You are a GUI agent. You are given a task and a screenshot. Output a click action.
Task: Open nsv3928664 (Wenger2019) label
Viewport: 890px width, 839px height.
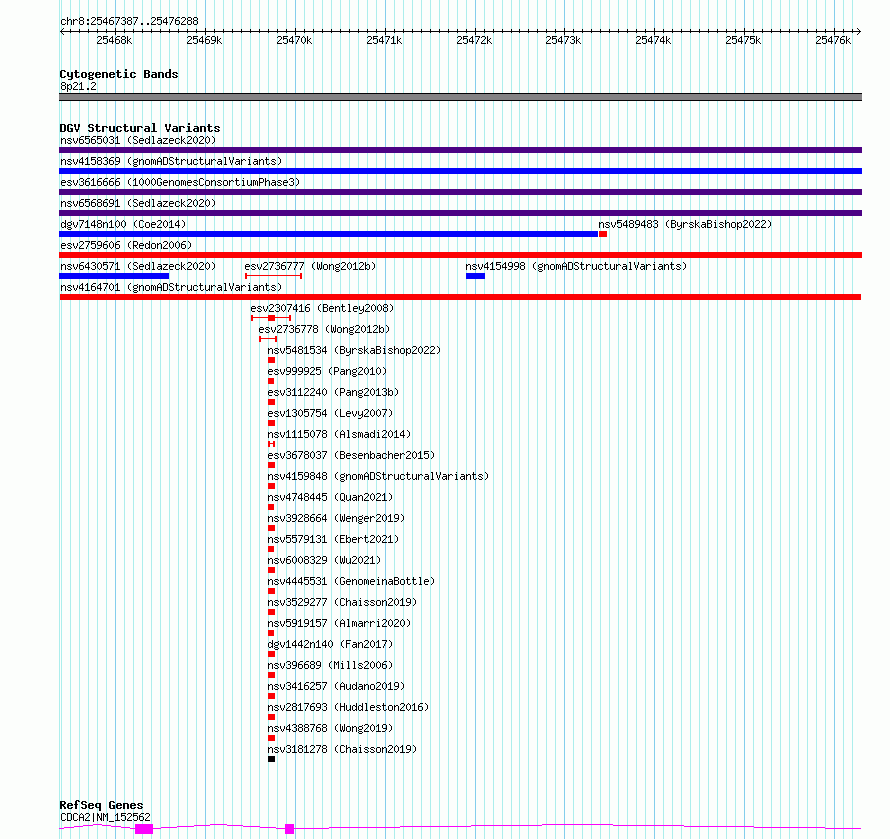(x=336, y=518)
